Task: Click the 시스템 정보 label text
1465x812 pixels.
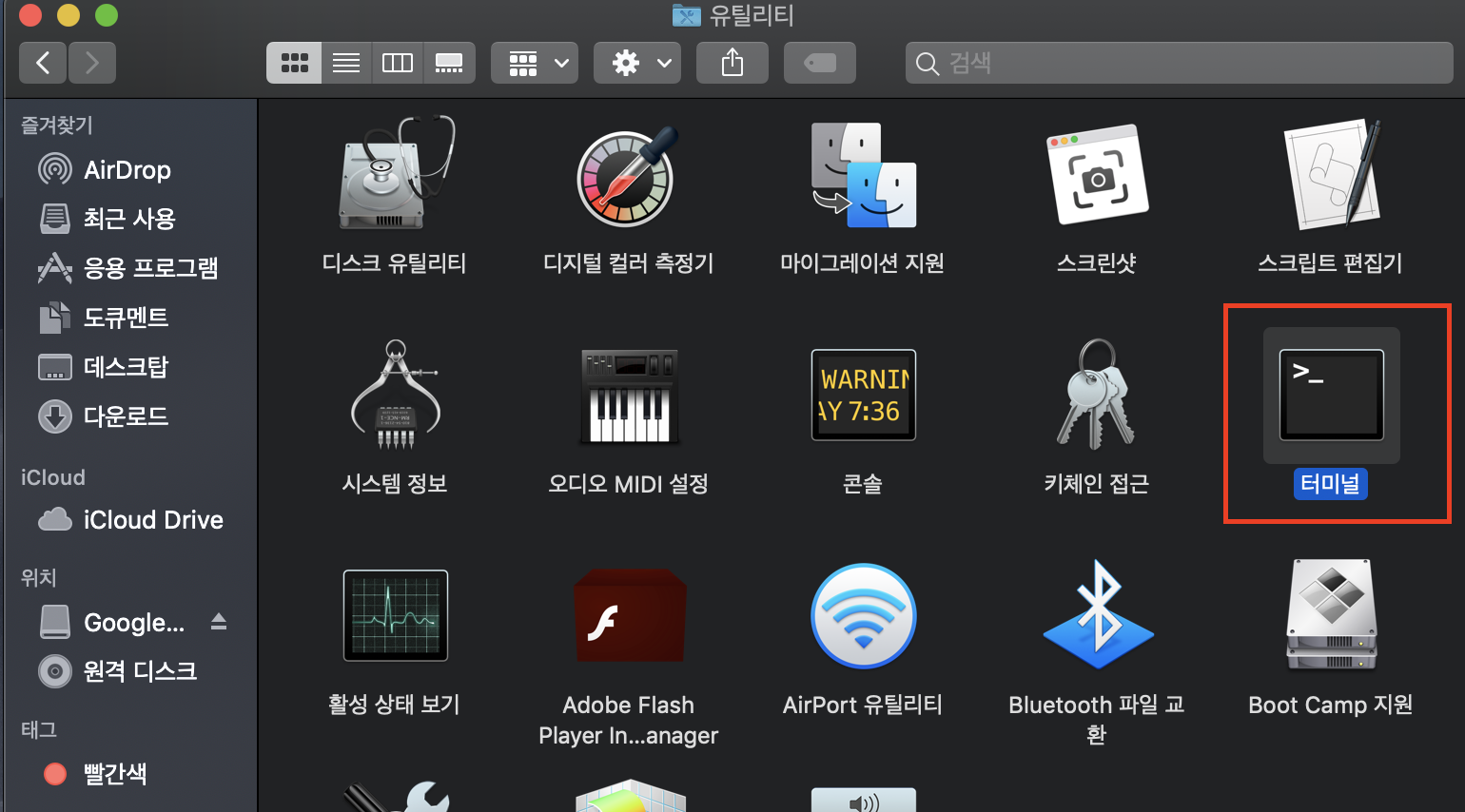Action: (395, 484)
